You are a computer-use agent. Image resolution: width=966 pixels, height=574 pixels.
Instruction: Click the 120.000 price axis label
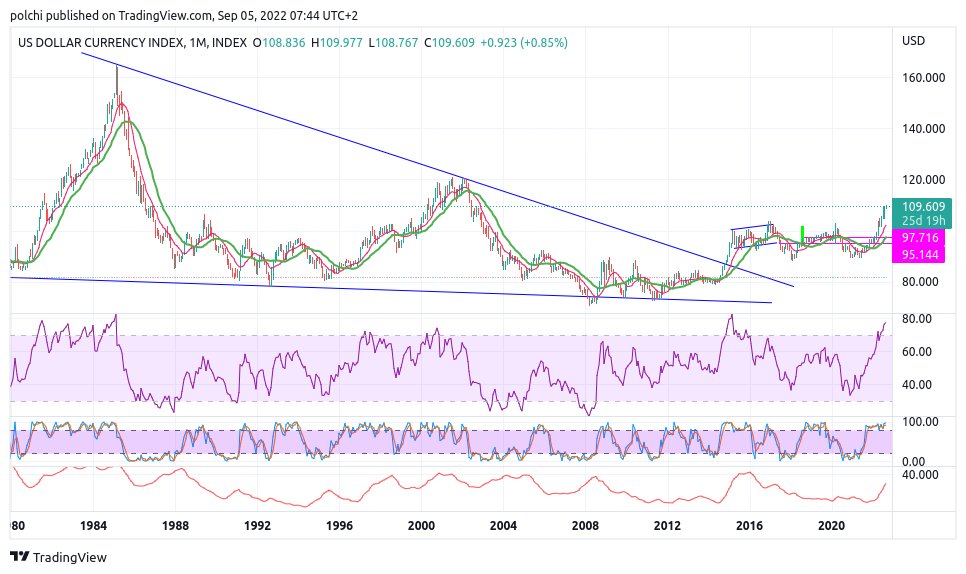click(x=923, y=180)
